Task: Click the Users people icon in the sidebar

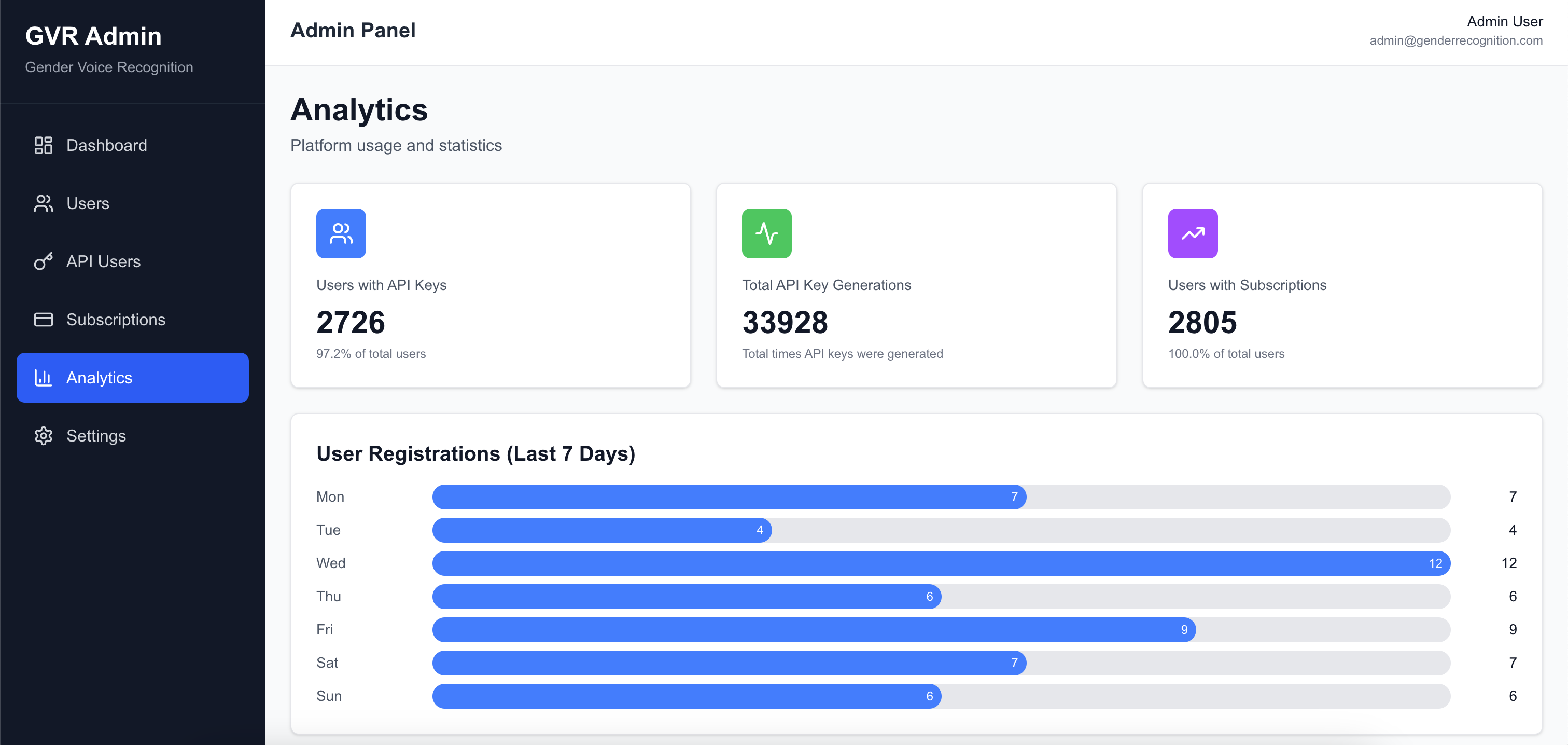Action: 43,203
